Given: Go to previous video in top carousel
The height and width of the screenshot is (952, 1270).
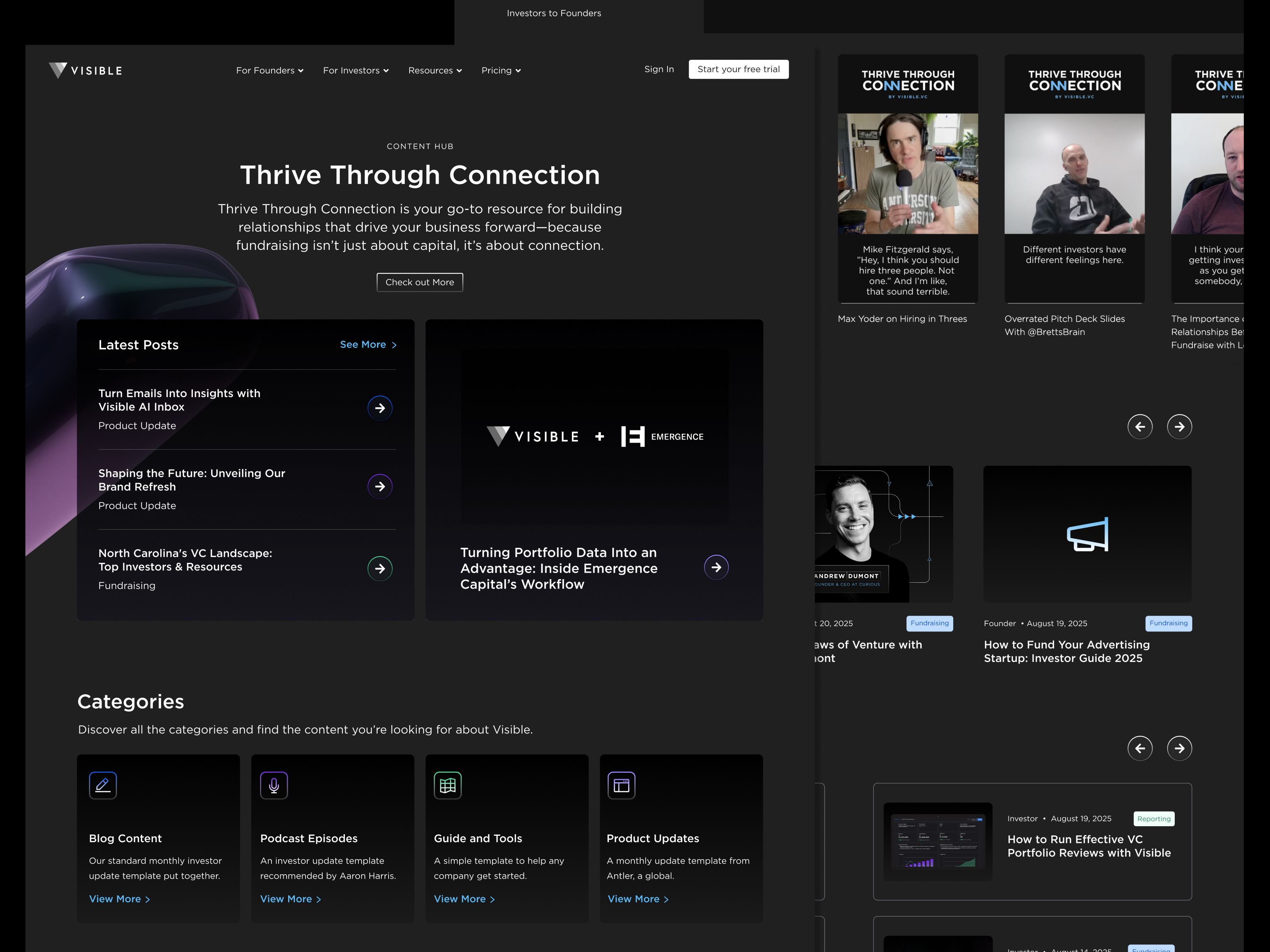Looking at the screenshot, I should (1140, 426).
